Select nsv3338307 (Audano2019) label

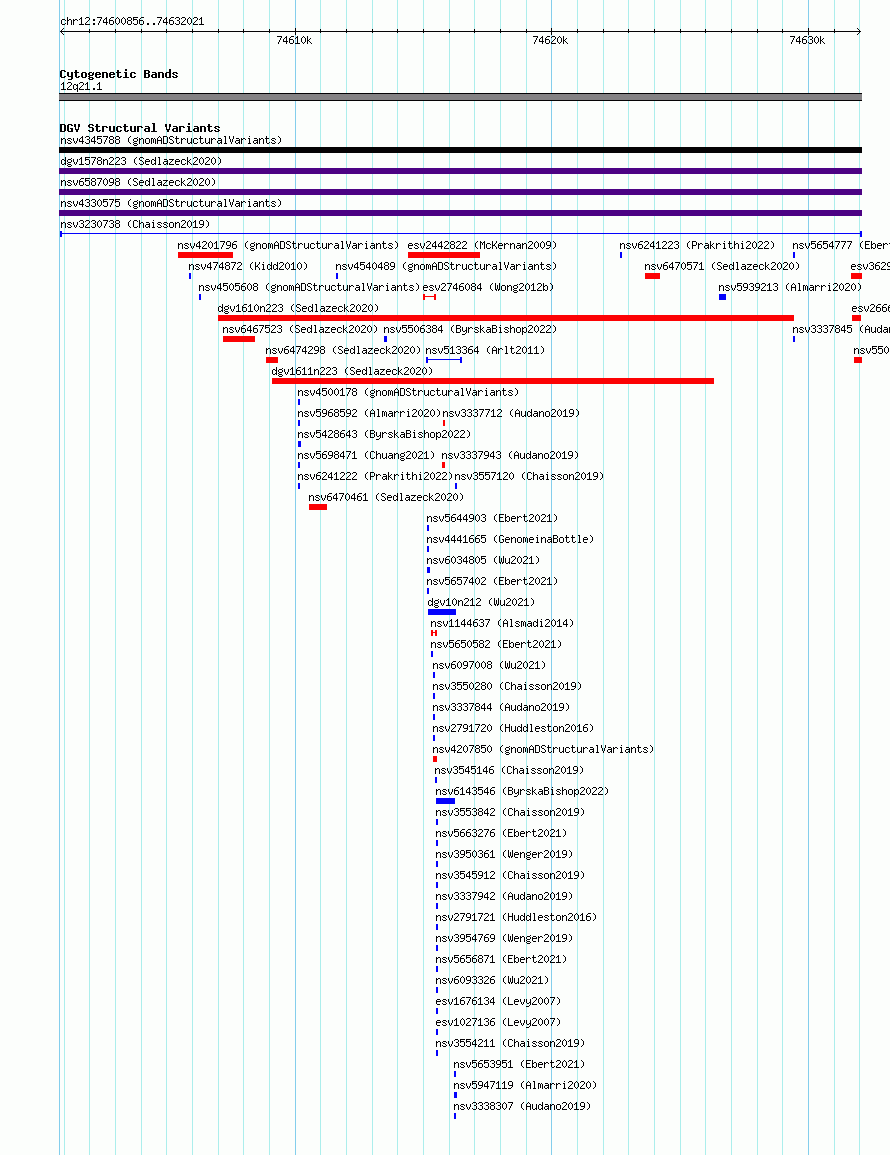point(522,1106)
